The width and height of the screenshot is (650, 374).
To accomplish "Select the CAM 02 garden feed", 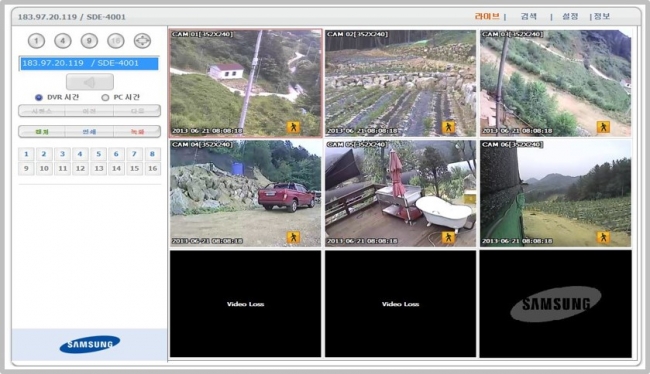I will pyautogui.click(x=400, y=83).
